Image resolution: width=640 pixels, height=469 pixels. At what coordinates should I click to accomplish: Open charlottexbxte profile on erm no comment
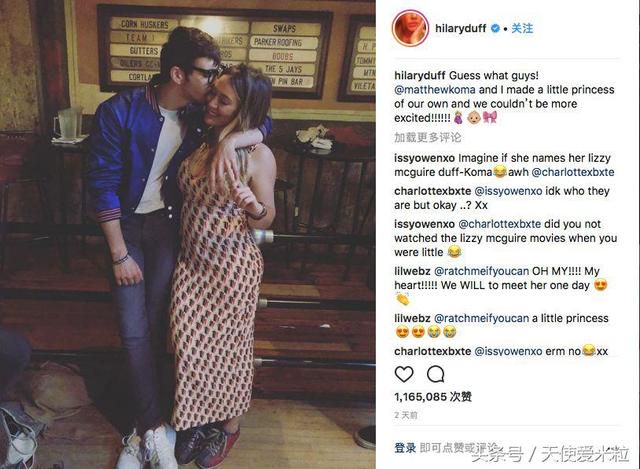(x=432, y=351)
